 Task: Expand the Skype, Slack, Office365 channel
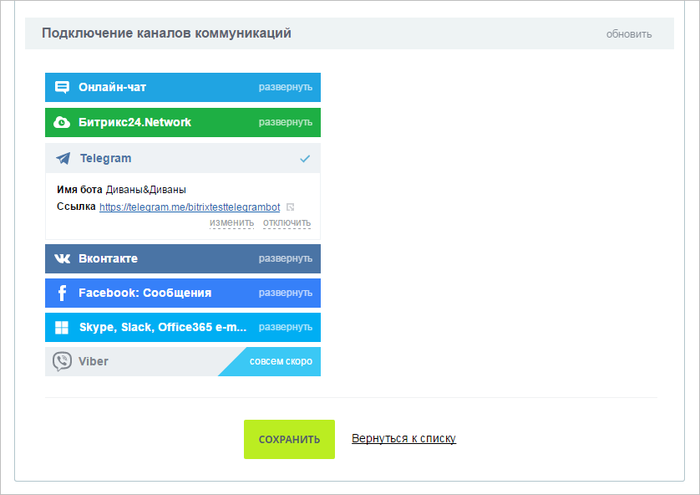click(285, 327)
